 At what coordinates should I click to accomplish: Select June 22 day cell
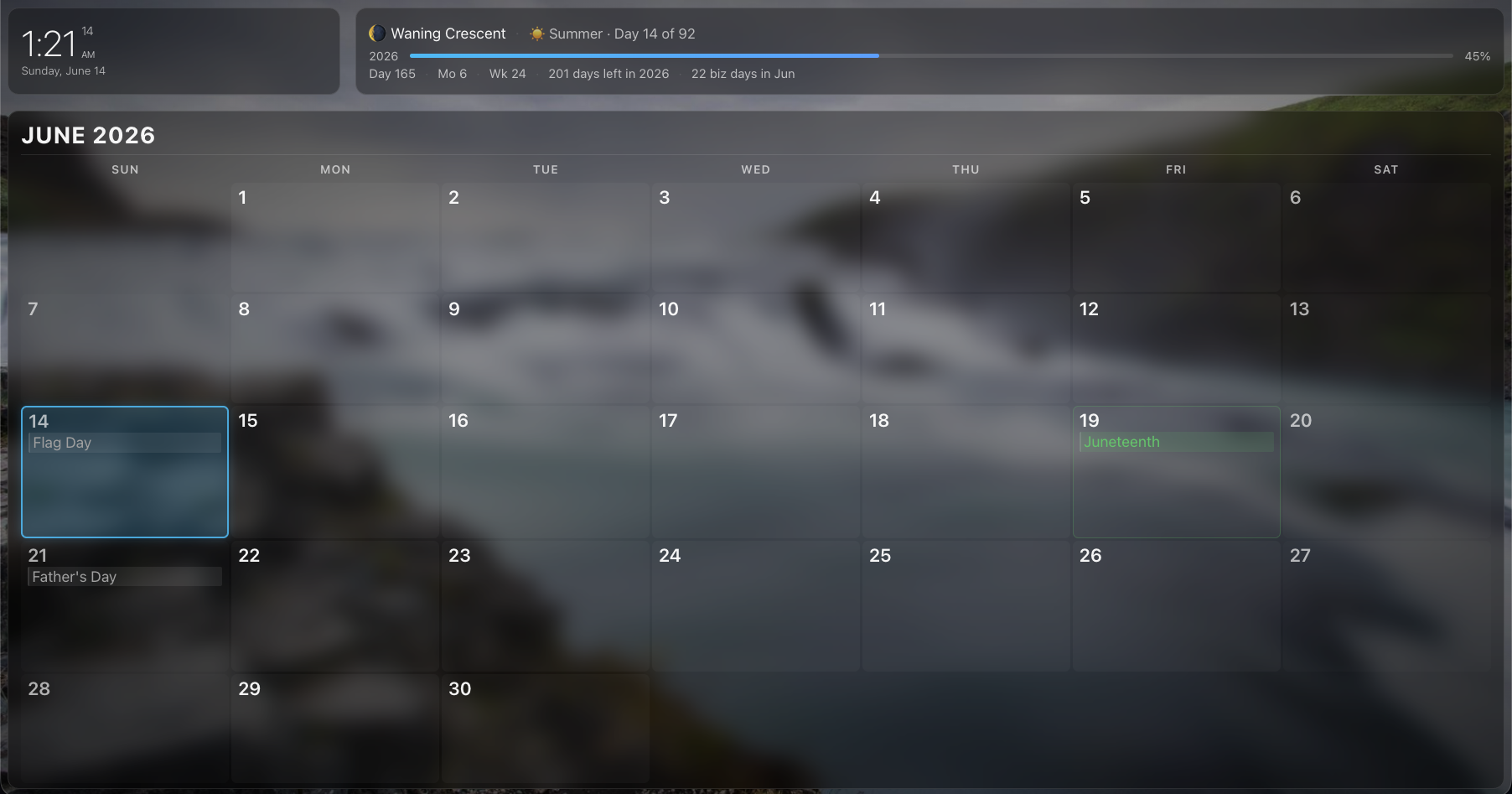click(x=335, y=605)
